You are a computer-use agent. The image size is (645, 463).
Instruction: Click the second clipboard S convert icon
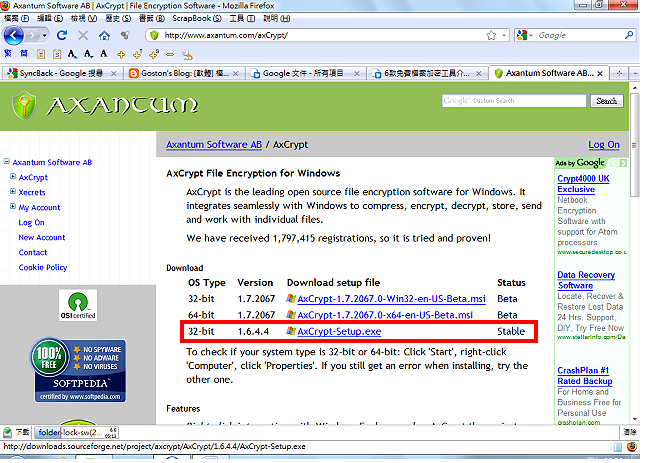(57, 54)
